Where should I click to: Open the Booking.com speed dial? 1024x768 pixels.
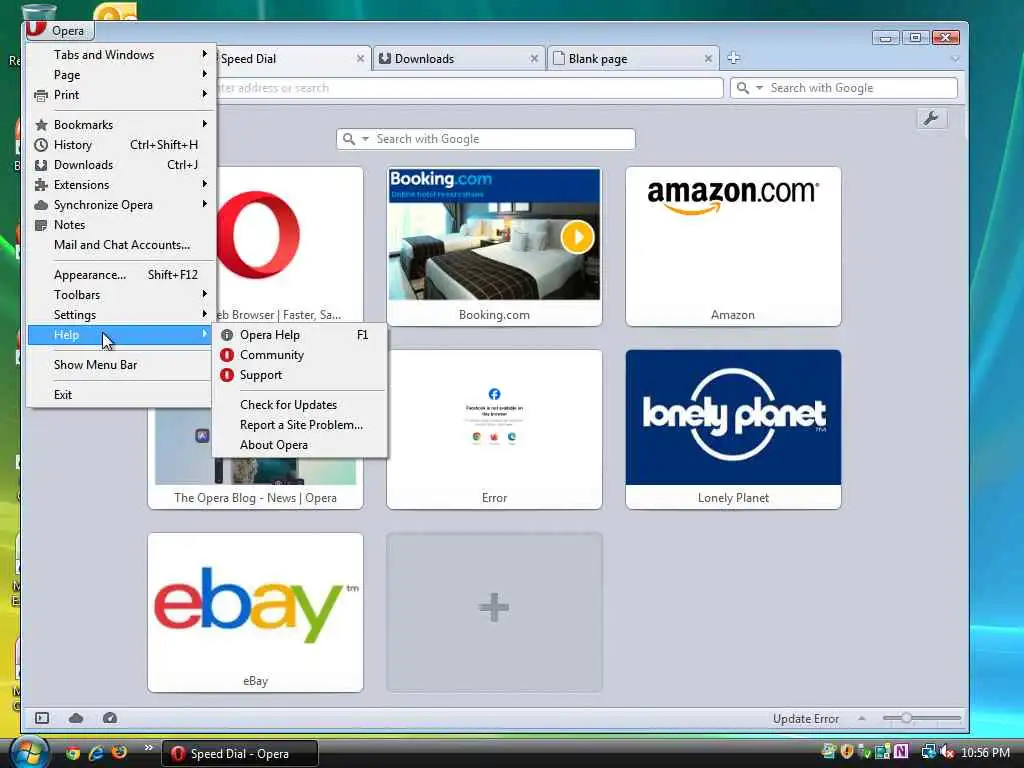coord(494,246)
